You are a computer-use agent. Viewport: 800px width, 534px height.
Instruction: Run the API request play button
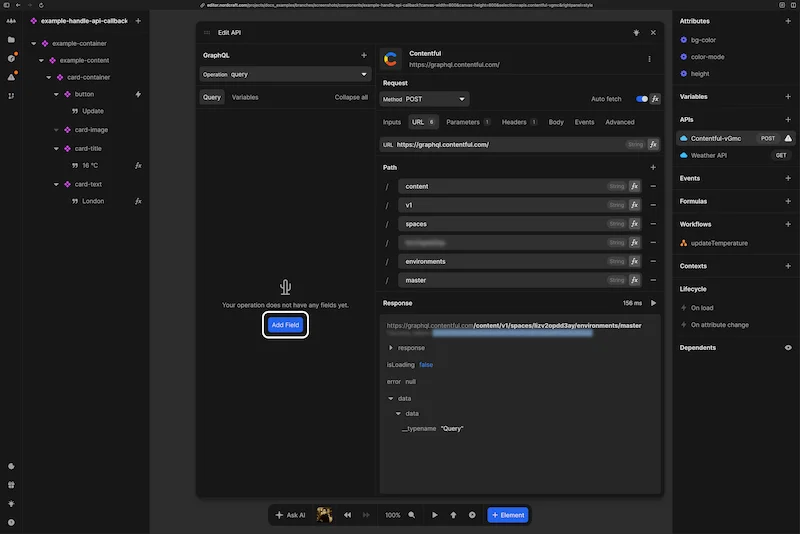[x=654, y=303]
